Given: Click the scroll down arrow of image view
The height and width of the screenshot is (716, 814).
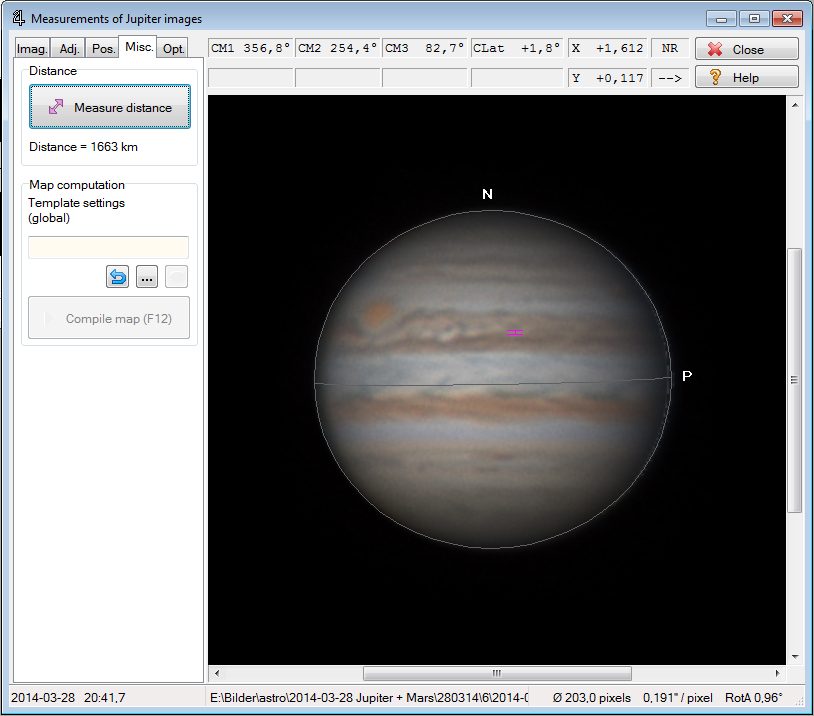Looking at the screenshot, I should tap(795, 657).
